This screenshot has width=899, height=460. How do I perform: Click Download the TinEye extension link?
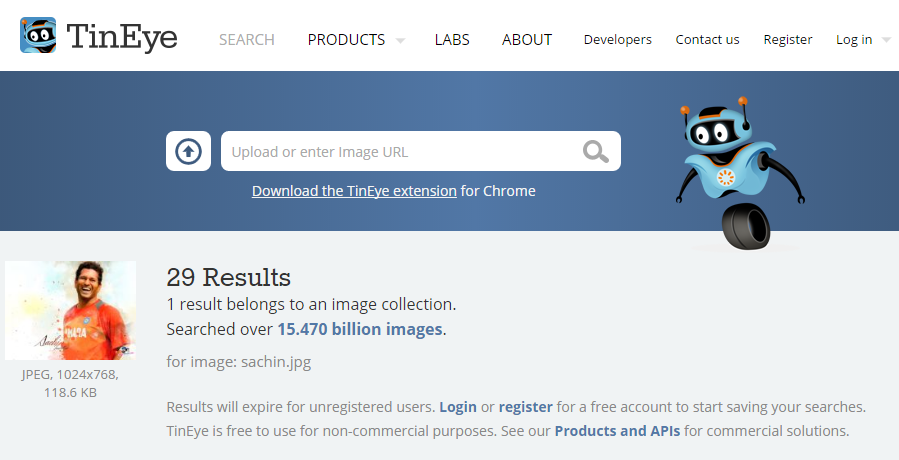pyautogui.click(x=354, y=191)
